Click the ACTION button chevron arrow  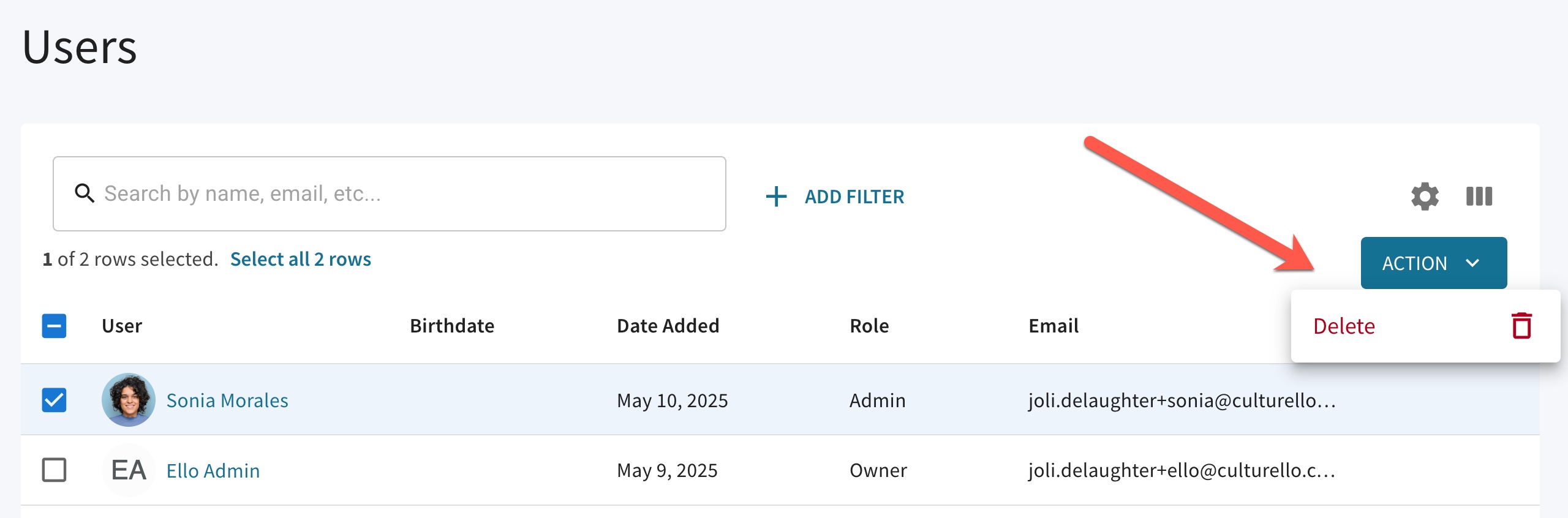tap(1472, 263)
